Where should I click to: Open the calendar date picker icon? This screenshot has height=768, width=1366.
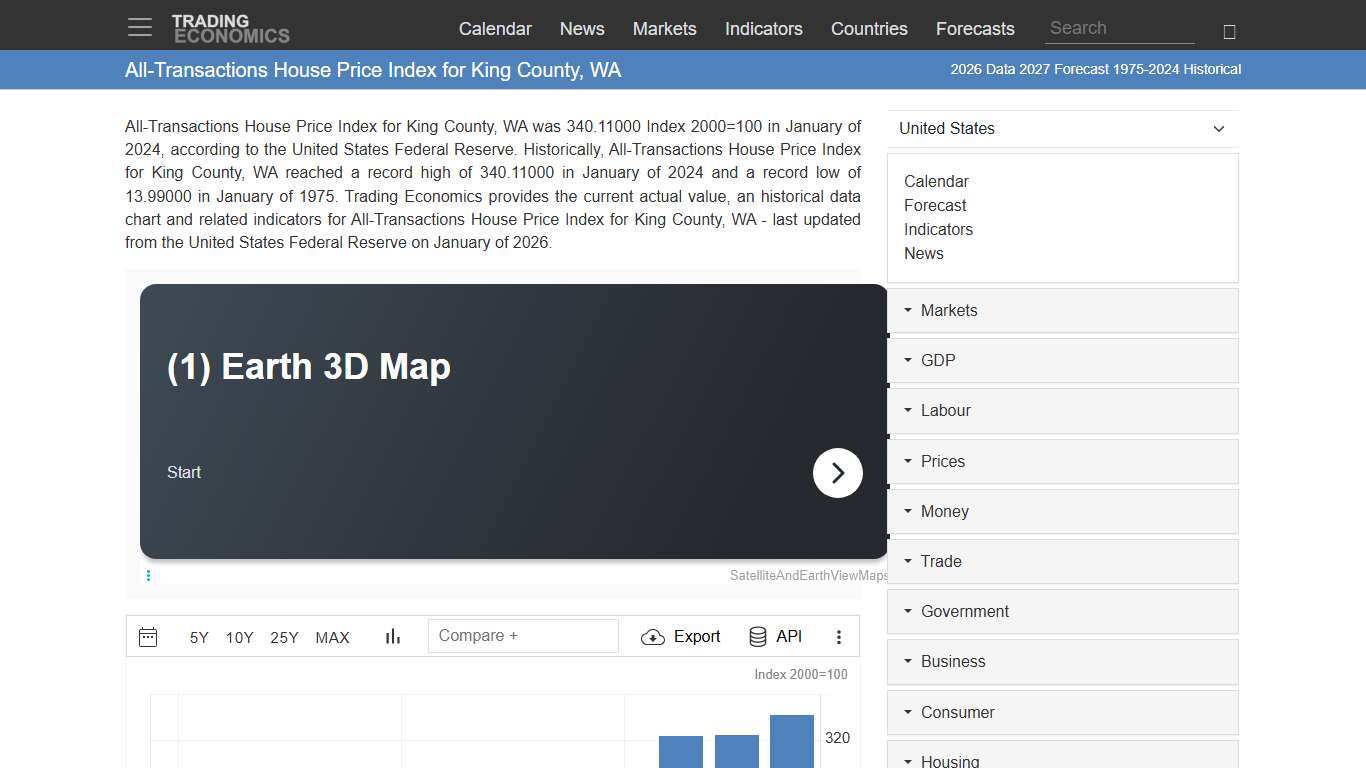pyautogui.click(x=148, y=637)
